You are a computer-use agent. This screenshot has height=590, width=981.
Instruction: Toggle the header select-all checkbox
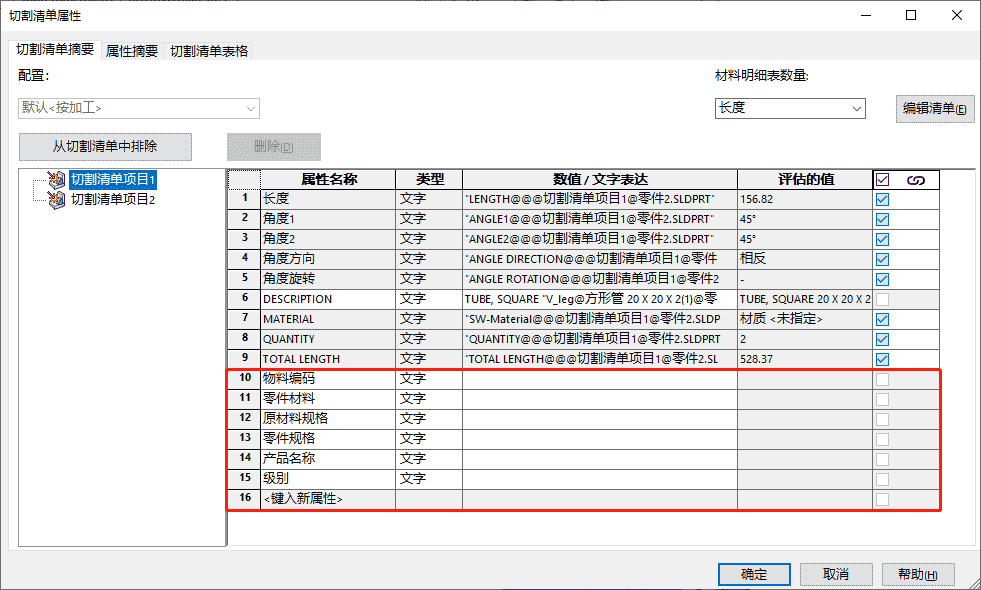point(882,180)
